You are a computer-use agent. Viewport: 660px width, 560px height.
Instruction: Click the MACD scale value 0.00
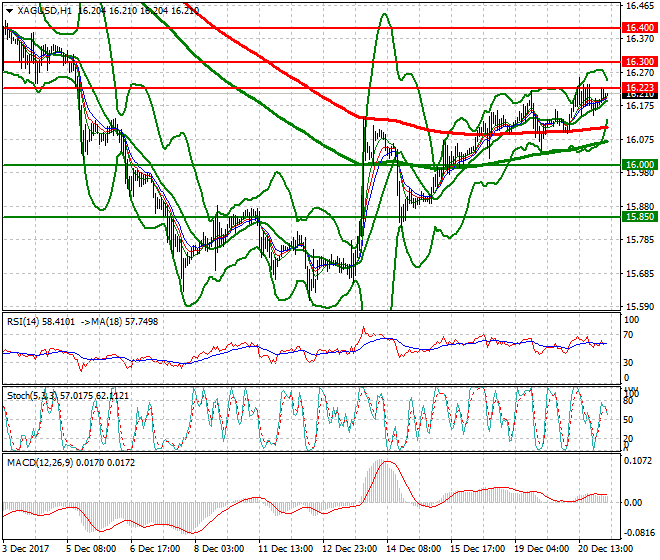[633, 503]
